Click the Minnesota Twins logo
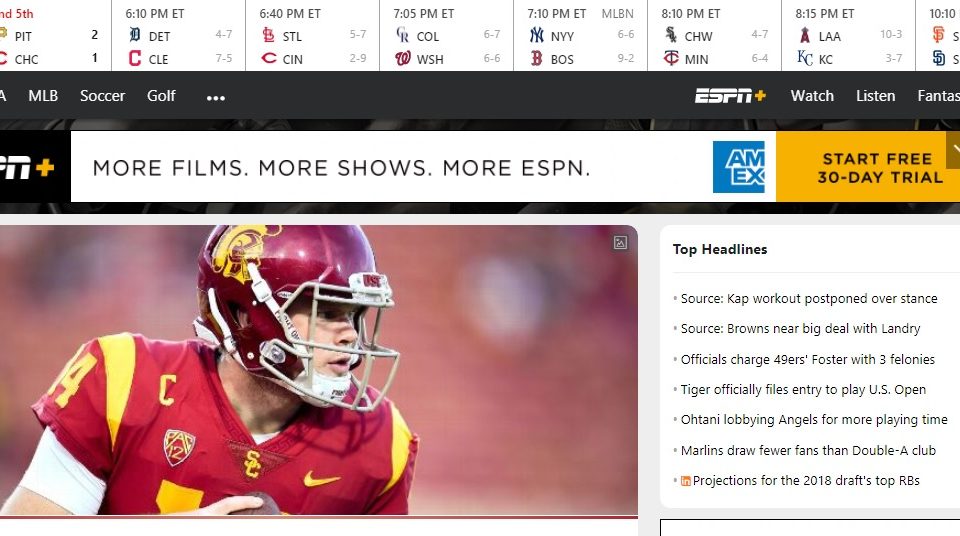Image resolution: width=960 pixels, height=536 pixels. (x=671, y=58)
